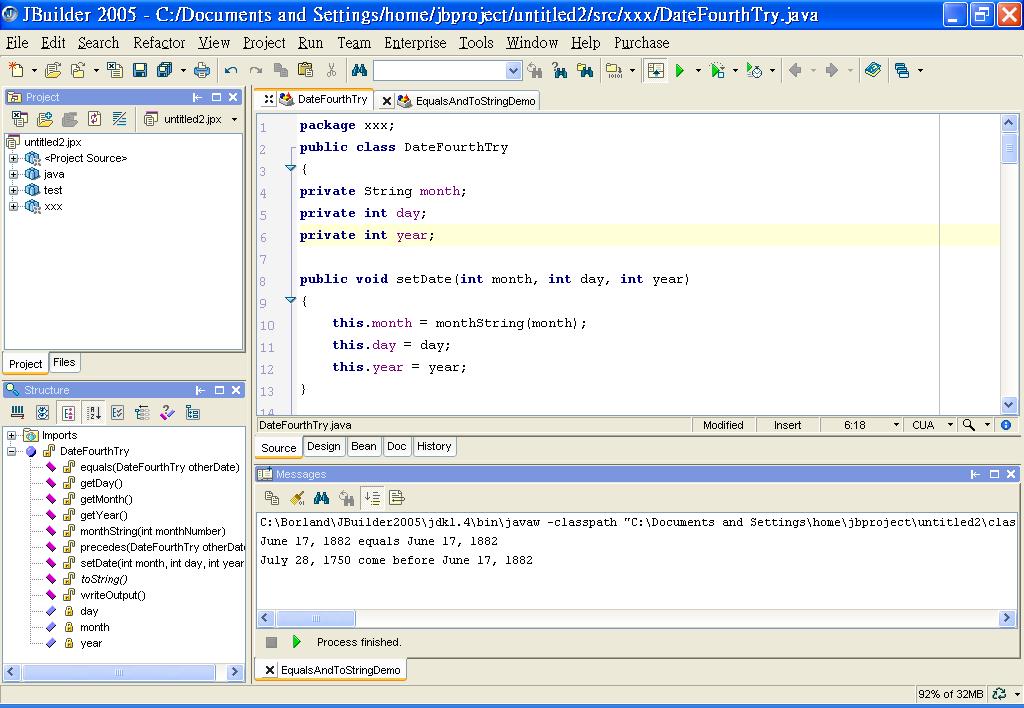Rerun the process with green arrow in Messages
Screen dimensions: 1024x708
click(x=296, y=642)
